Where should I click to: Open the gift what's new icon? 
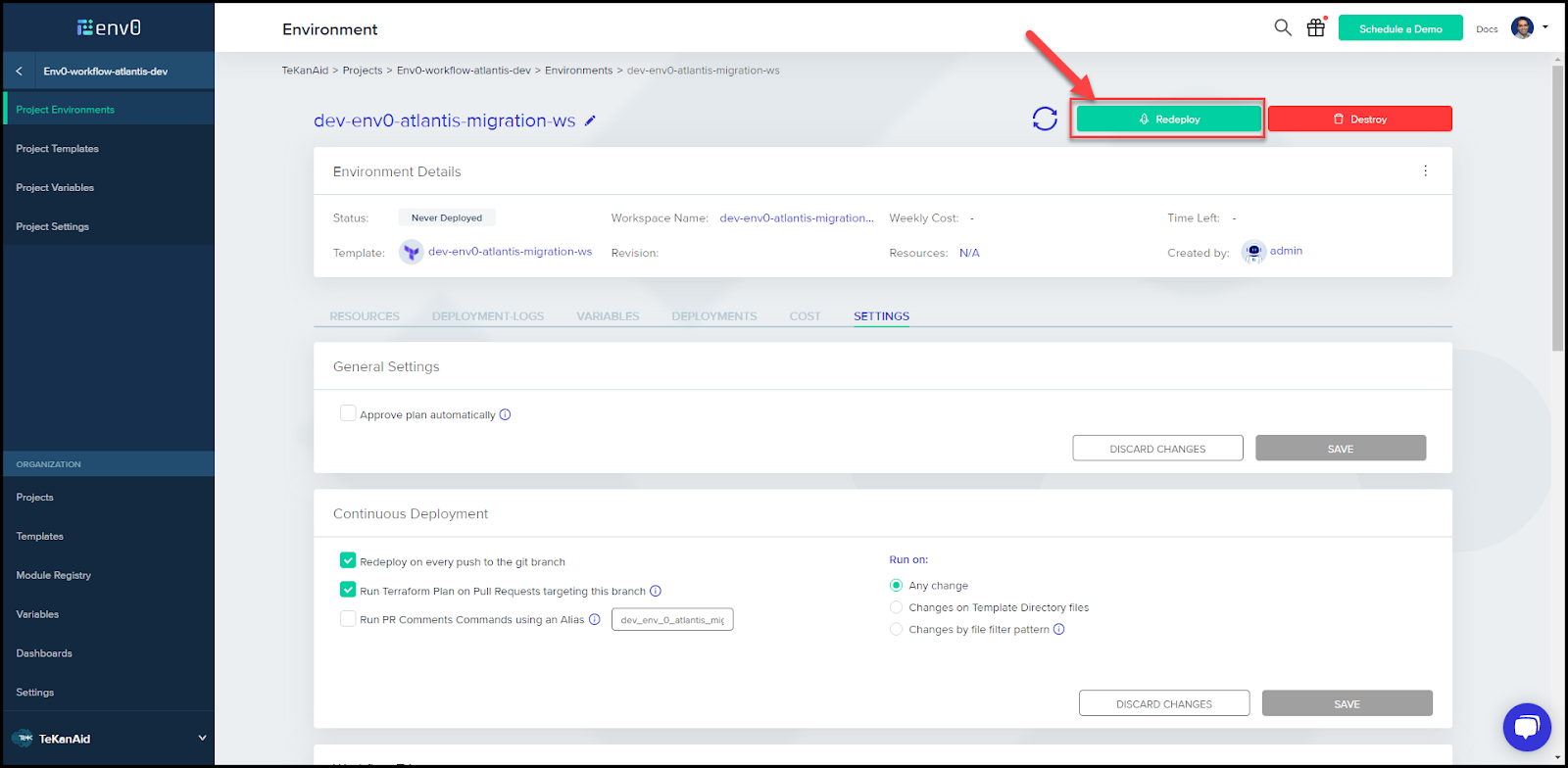[x=1316, y=27]
